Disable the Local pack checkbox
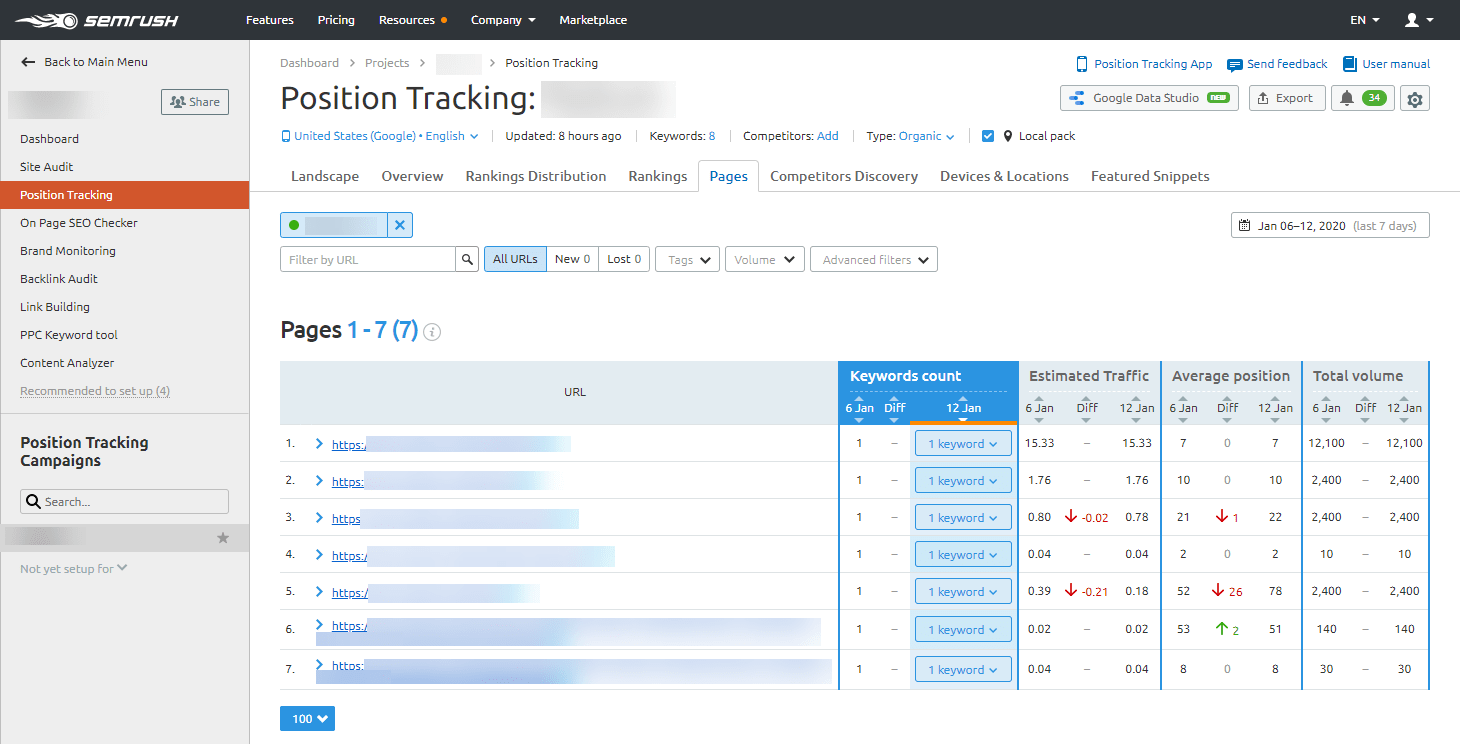This screenshot has height=744, width=1460. pos(988,135)
